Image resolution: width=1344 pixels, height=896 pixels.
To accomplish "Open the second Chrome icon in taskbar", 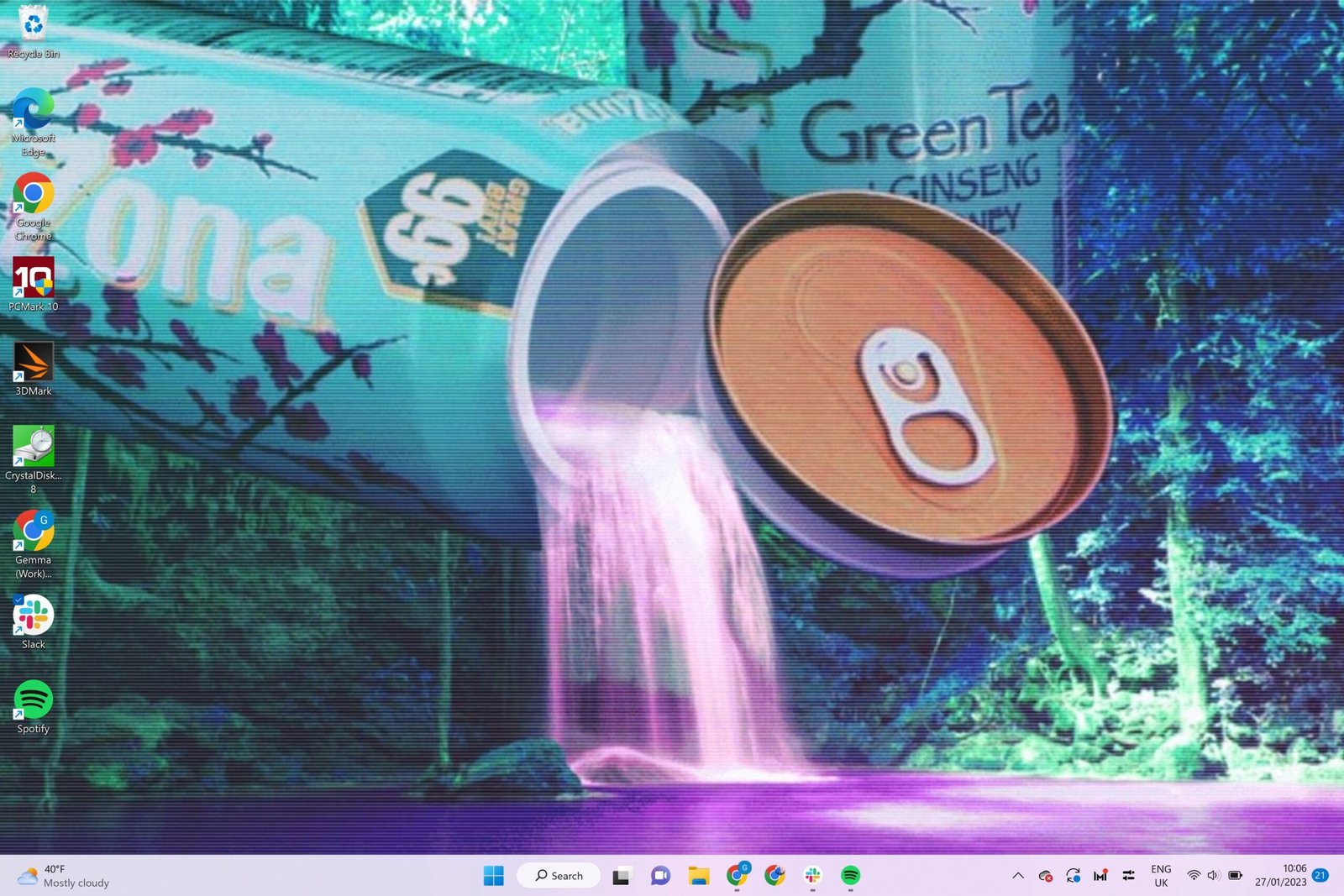I will [x=774, y=876].
